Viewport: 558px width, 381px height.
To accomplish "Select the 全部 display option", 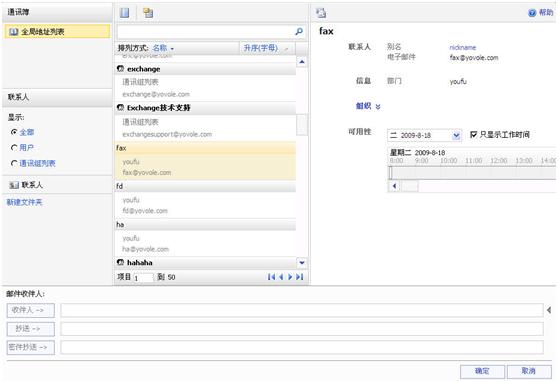I will [14, 132].
